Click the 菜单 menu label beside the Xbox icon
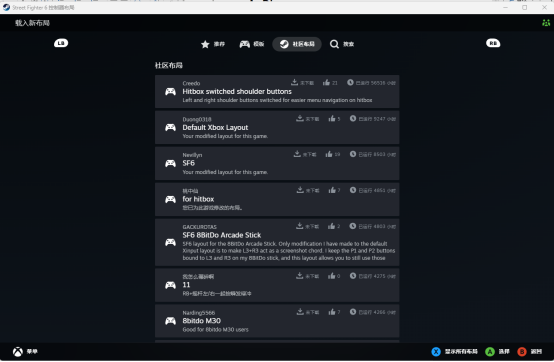 [x=32, y=351]
